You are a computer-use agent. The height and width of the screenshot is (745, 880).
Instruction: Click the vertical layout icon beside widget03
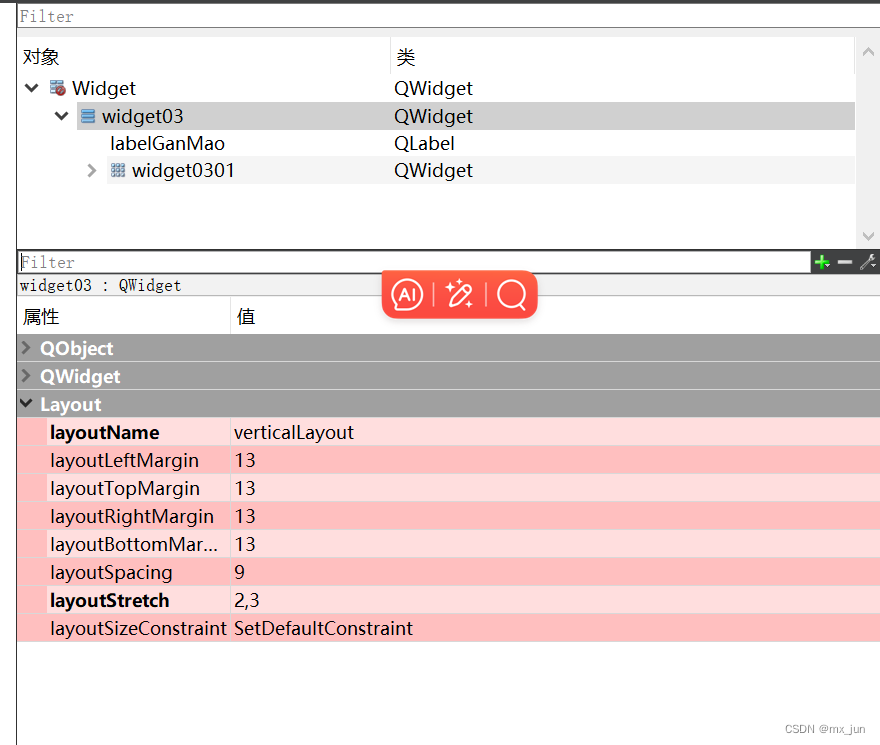pos(88,116)
